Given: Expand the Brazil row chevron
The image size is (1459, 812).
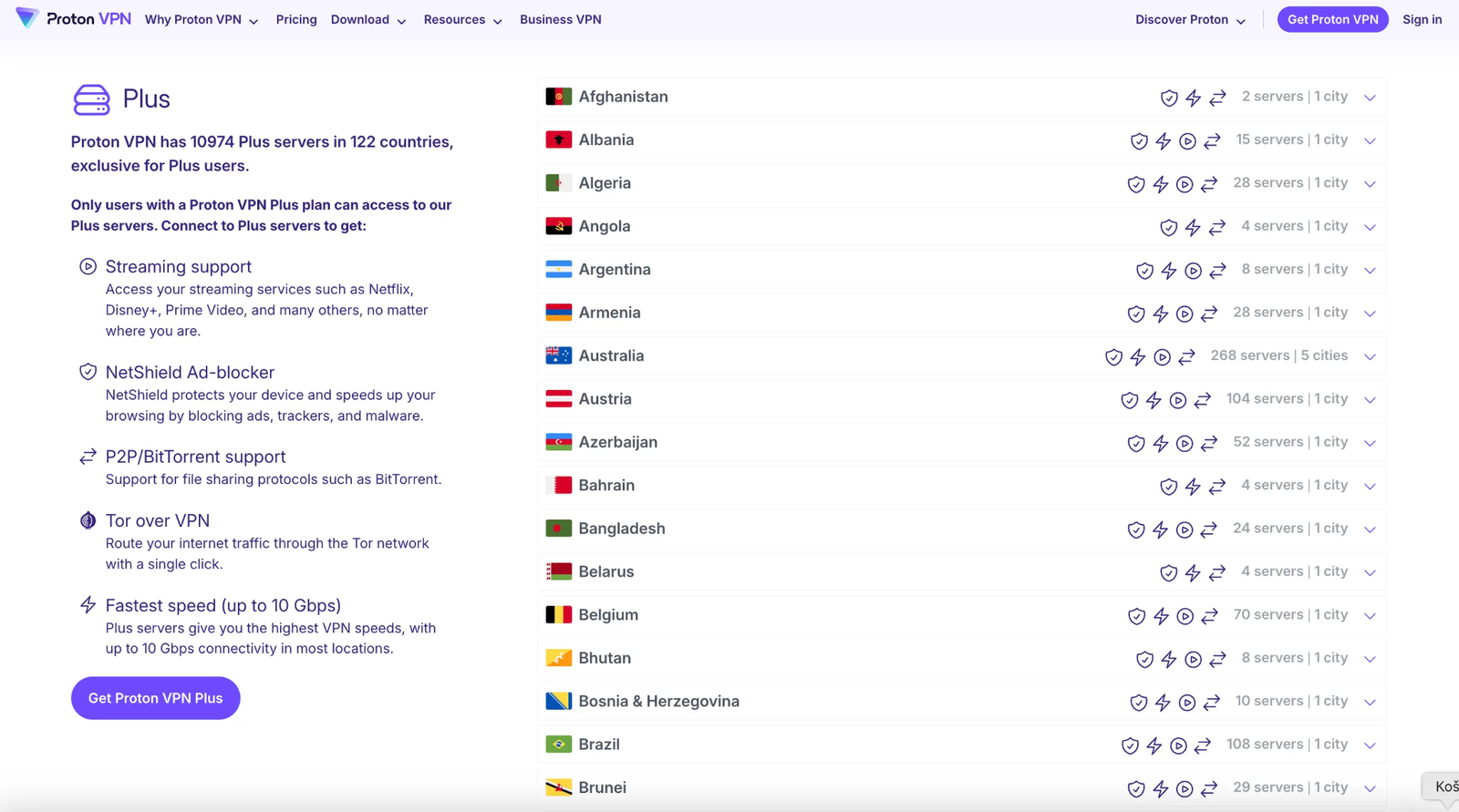Looking at the screenshot, I should [1370, 745].
